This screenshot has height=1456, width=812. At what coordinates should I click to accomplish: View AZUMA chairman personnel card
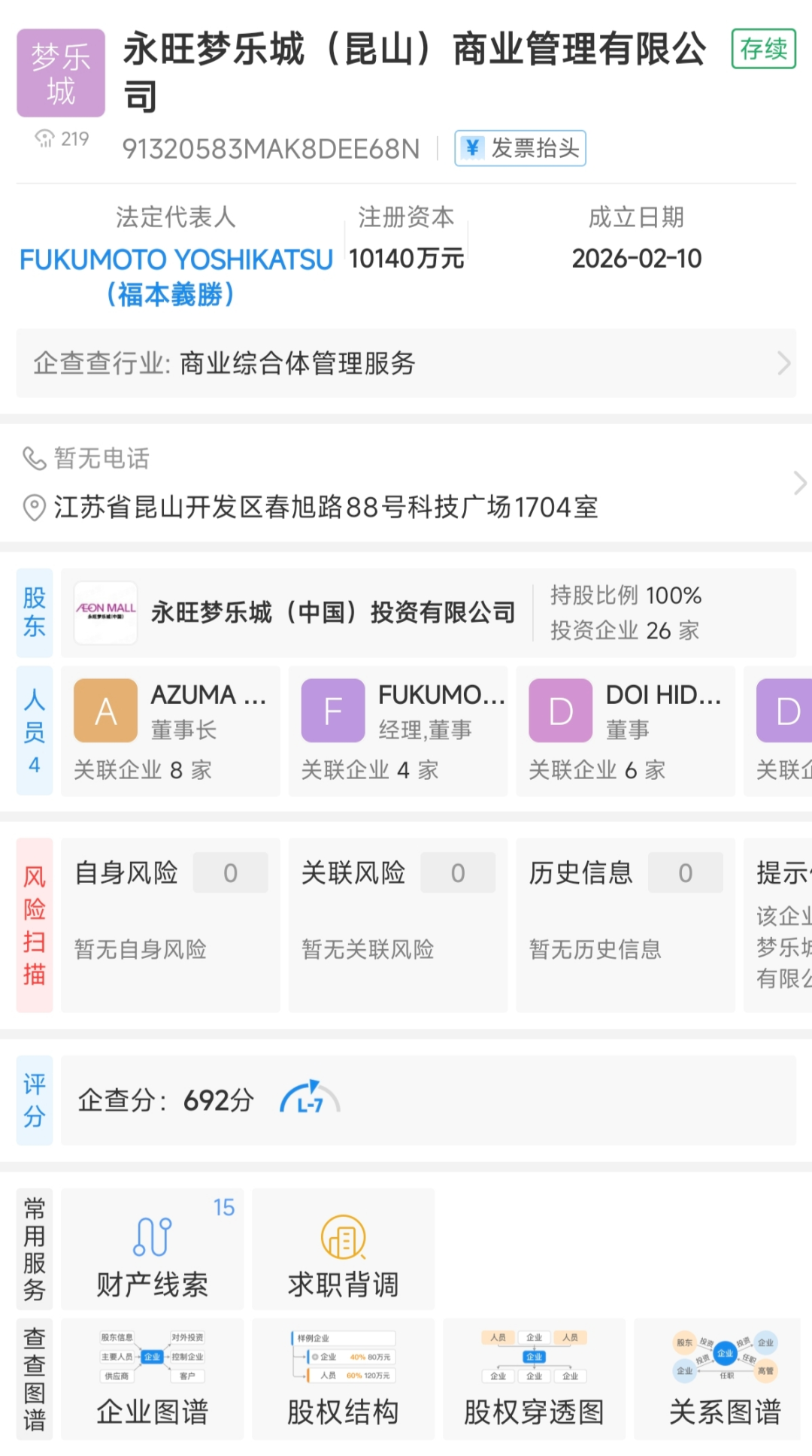(171, 730)
